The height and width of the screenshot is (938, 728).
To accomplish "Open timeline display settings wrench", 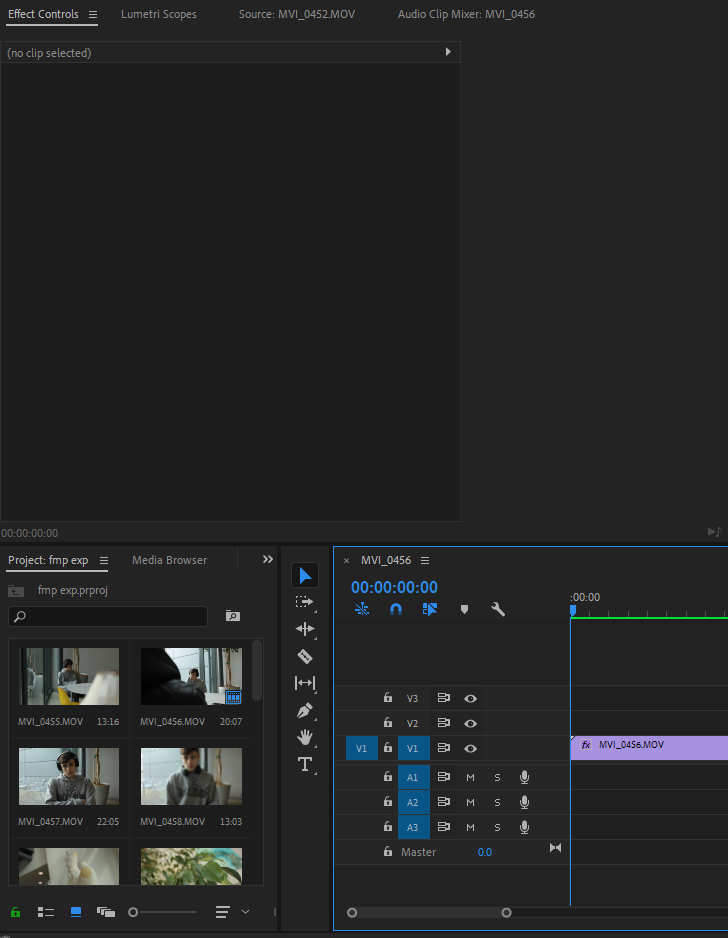I will point(498,609).
